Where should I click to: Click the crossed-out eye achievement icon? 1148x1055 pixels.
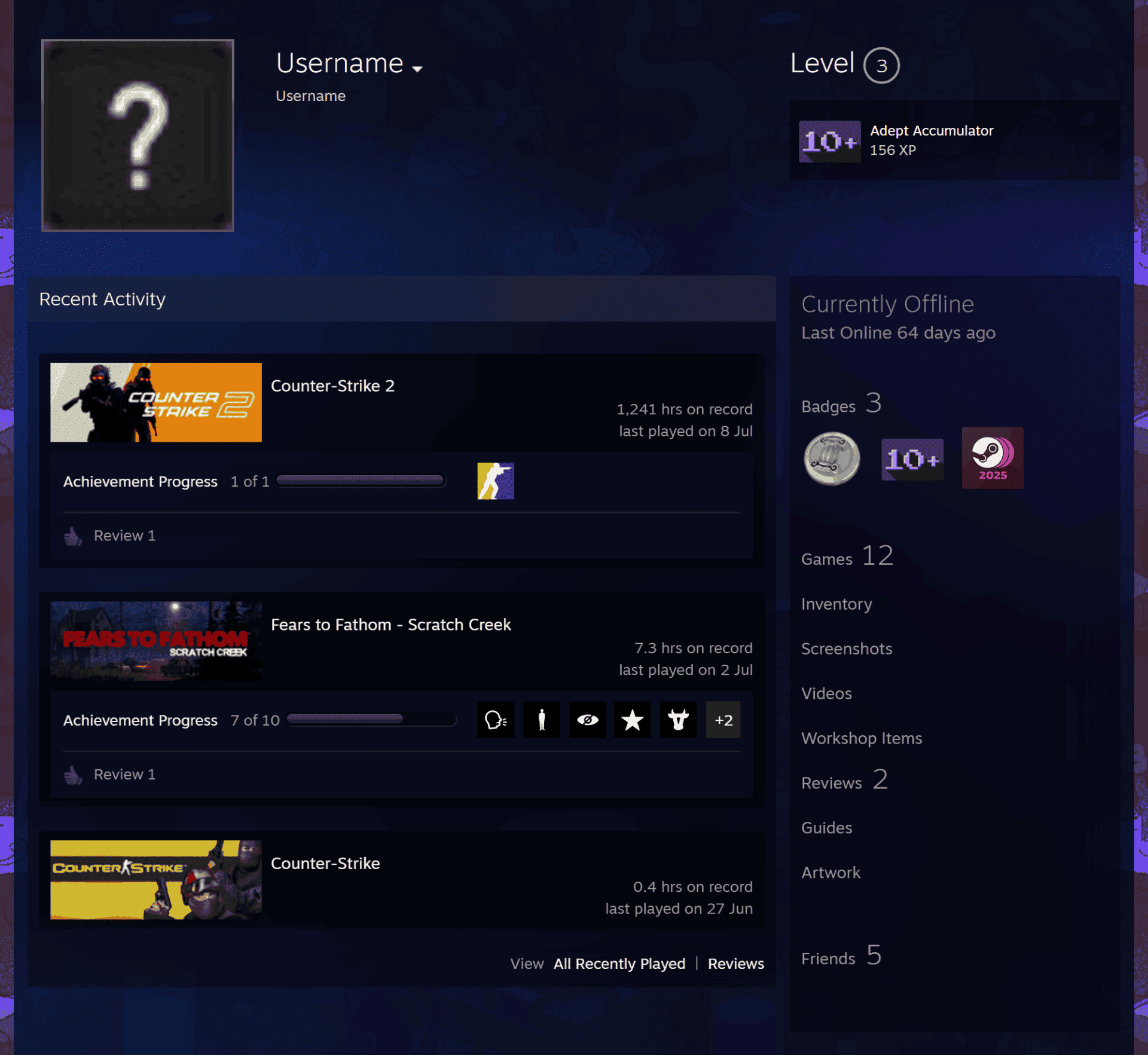[587, 720]
